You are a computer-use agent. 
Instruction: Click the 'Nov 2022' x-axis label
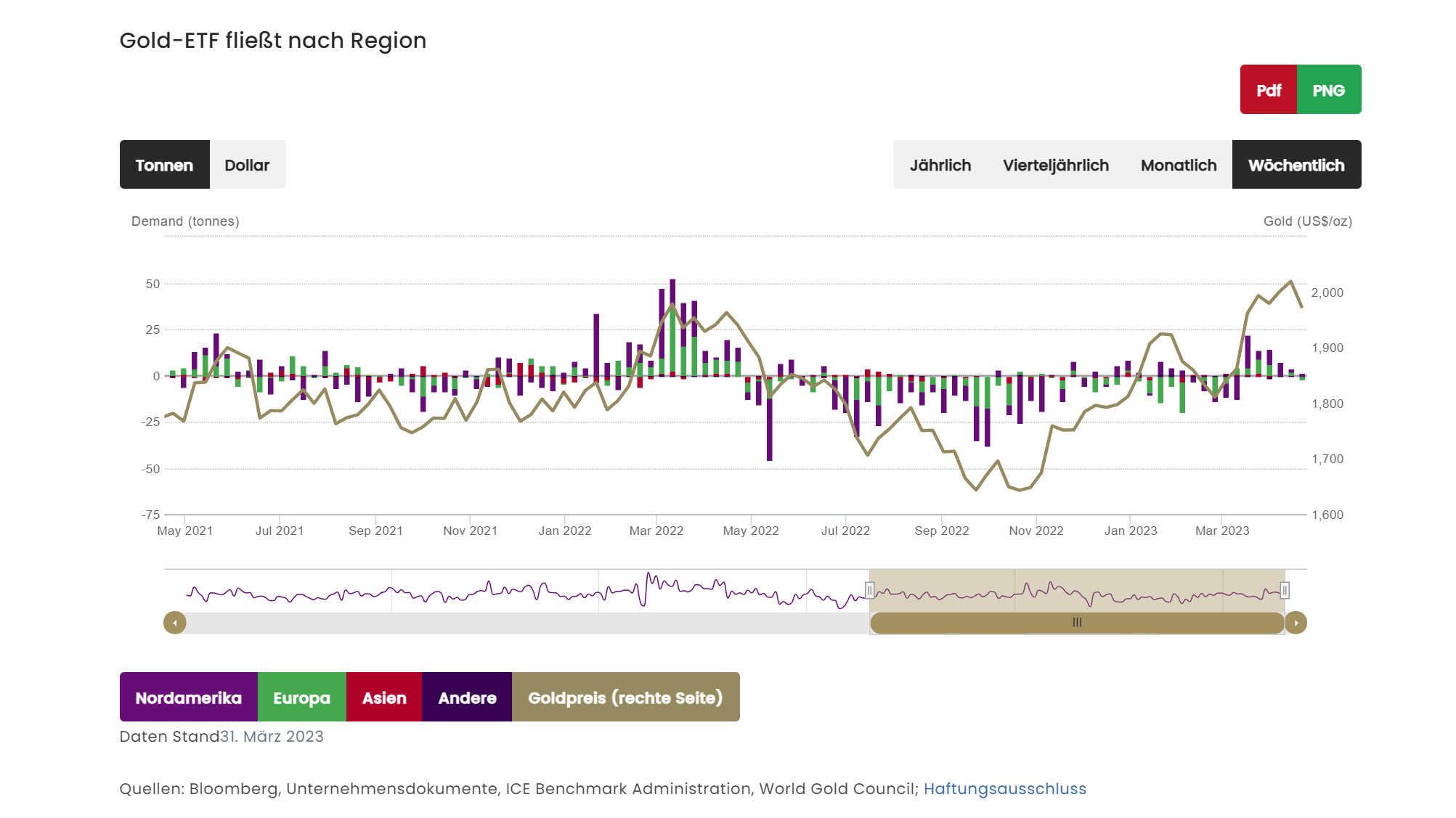click(1036, 531)
